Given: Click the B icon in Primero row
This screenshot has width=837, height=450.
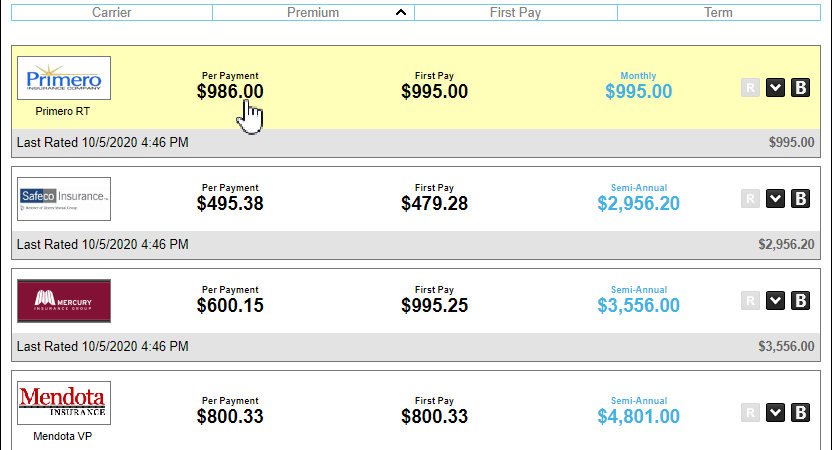Looking at the screenshot, I should pyautogui.click(x=800, y=88).
